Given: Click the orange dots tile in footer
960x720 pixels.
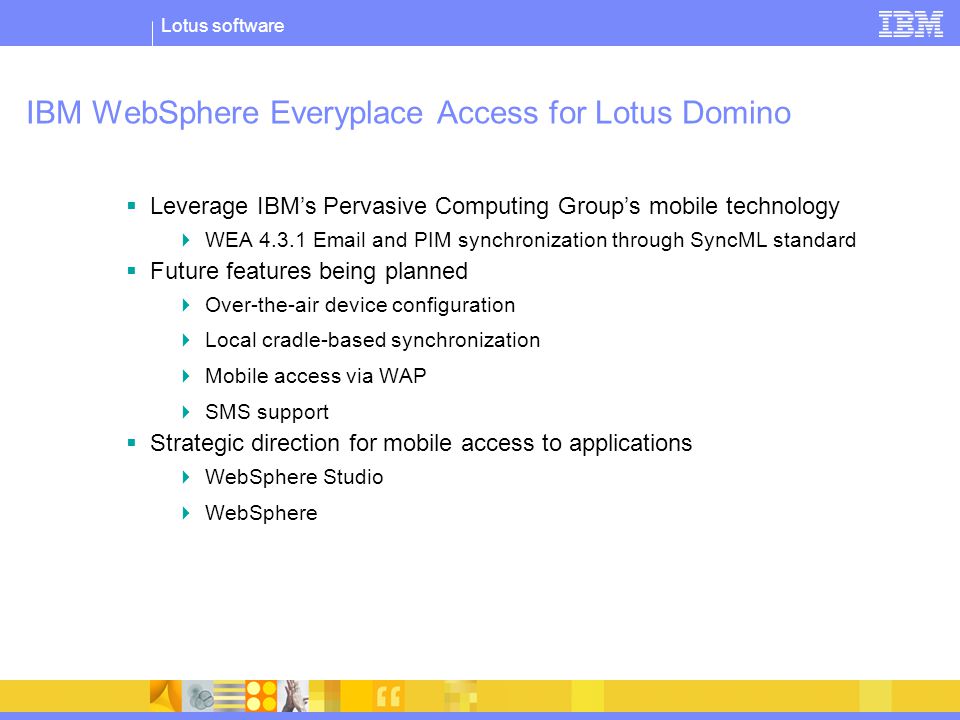Looking at the screenshot, I should (261, 696).
